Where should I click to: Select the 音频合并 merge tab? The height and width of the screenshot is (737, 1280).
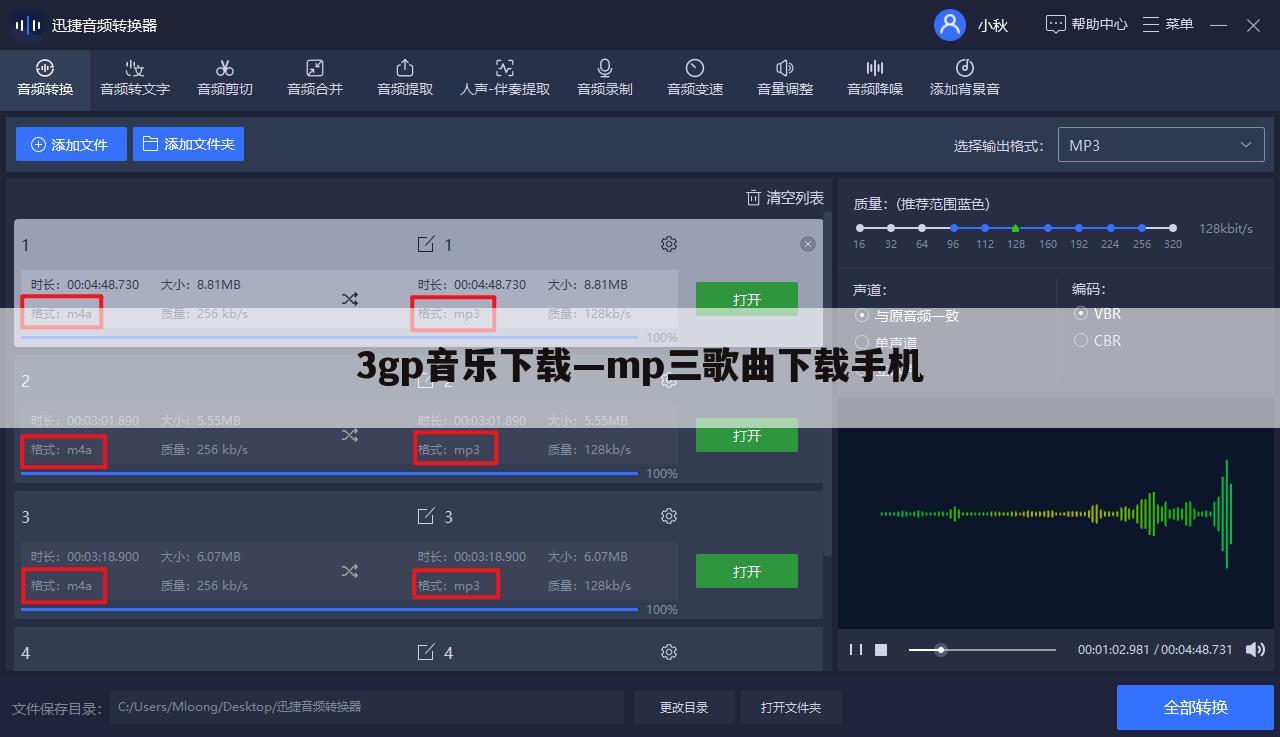(315, 77)
